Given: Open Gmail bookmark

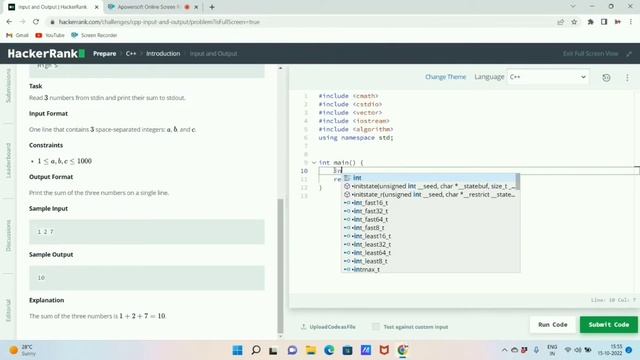Looking at the screenshot, I should tap(18, 35).
